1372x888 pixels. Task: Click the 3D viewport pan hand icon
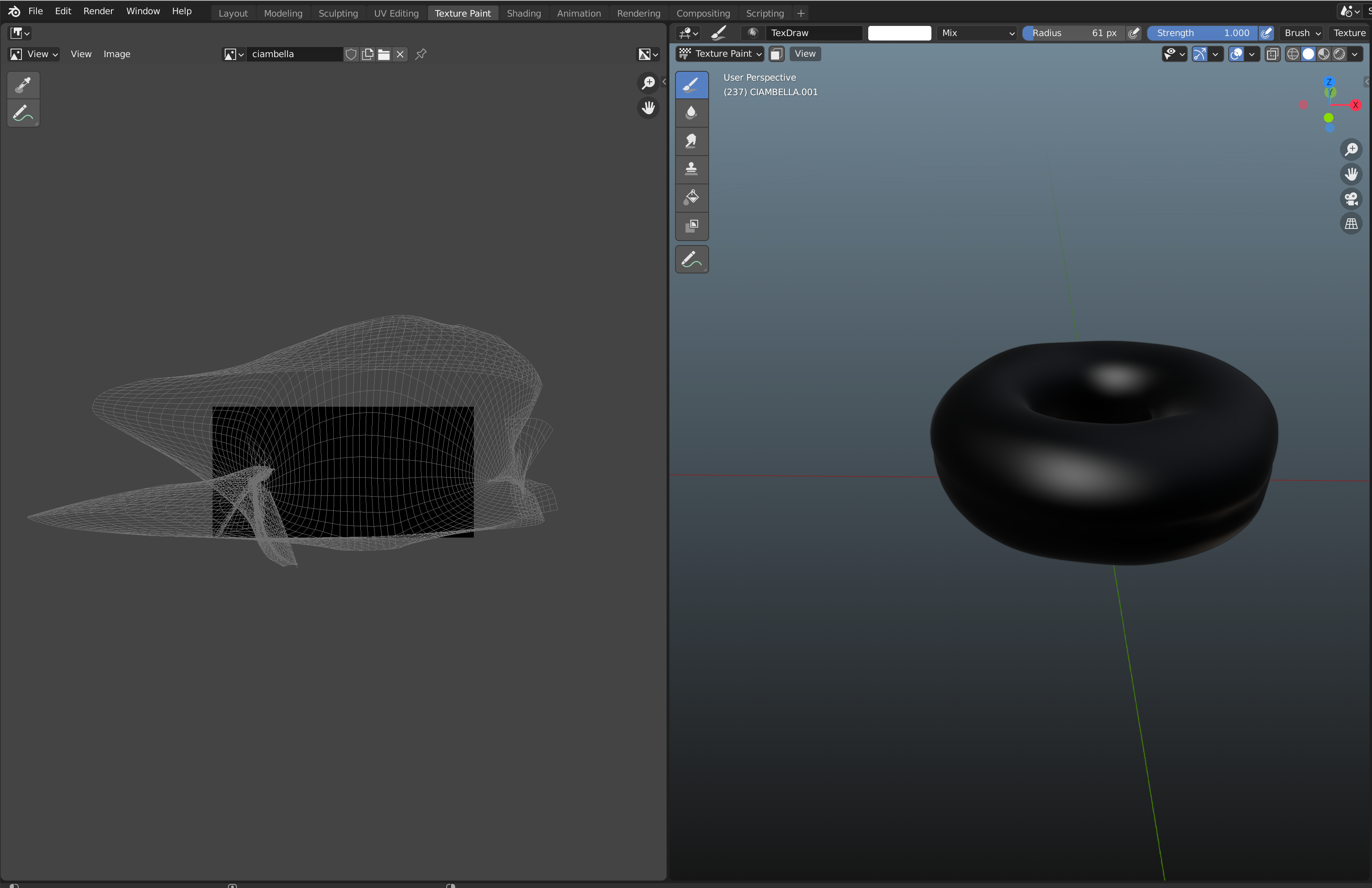tap(1351, 174)
